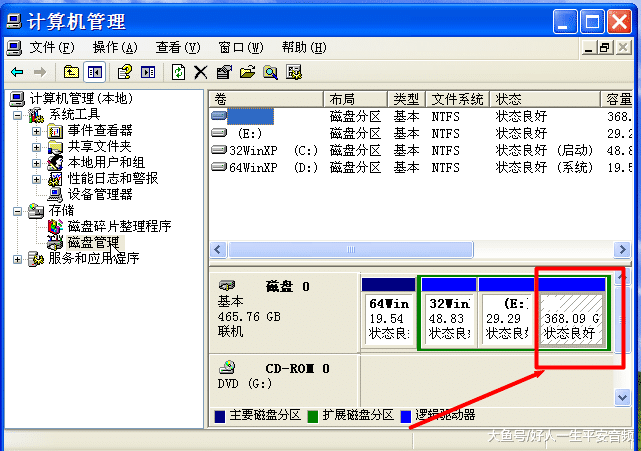Open the 窗口(W) menu
The height and width of the screenshot is (451, 641).
[241, 48]
